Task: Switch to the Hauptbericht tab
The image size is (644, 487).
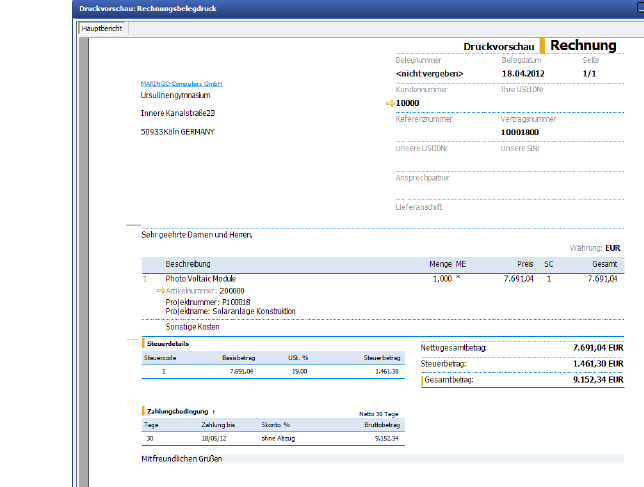Action: [103, 29]
